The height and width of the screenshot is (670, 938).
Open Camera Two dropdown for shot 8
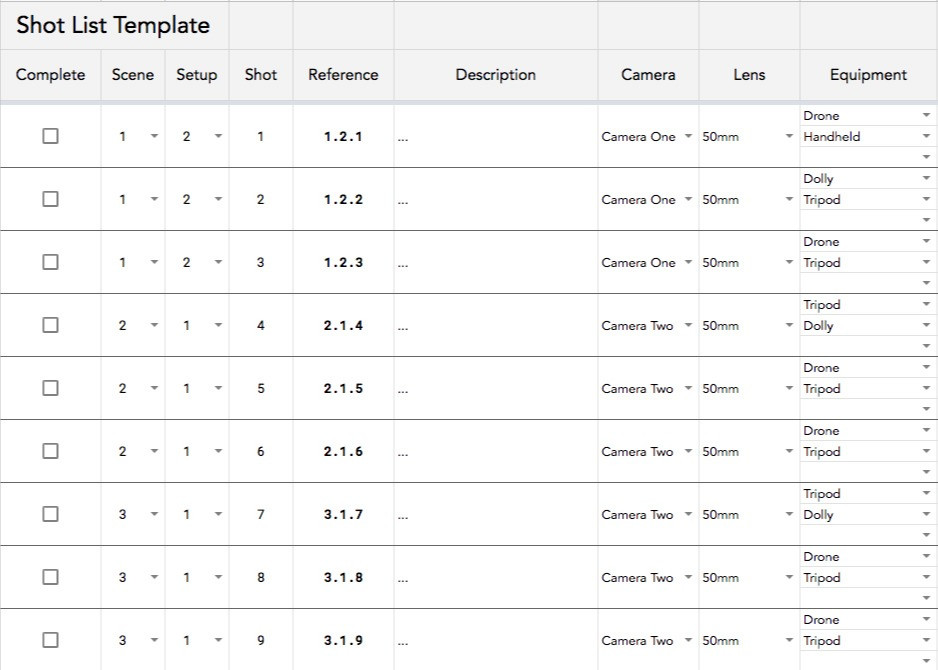pos(688,578)
